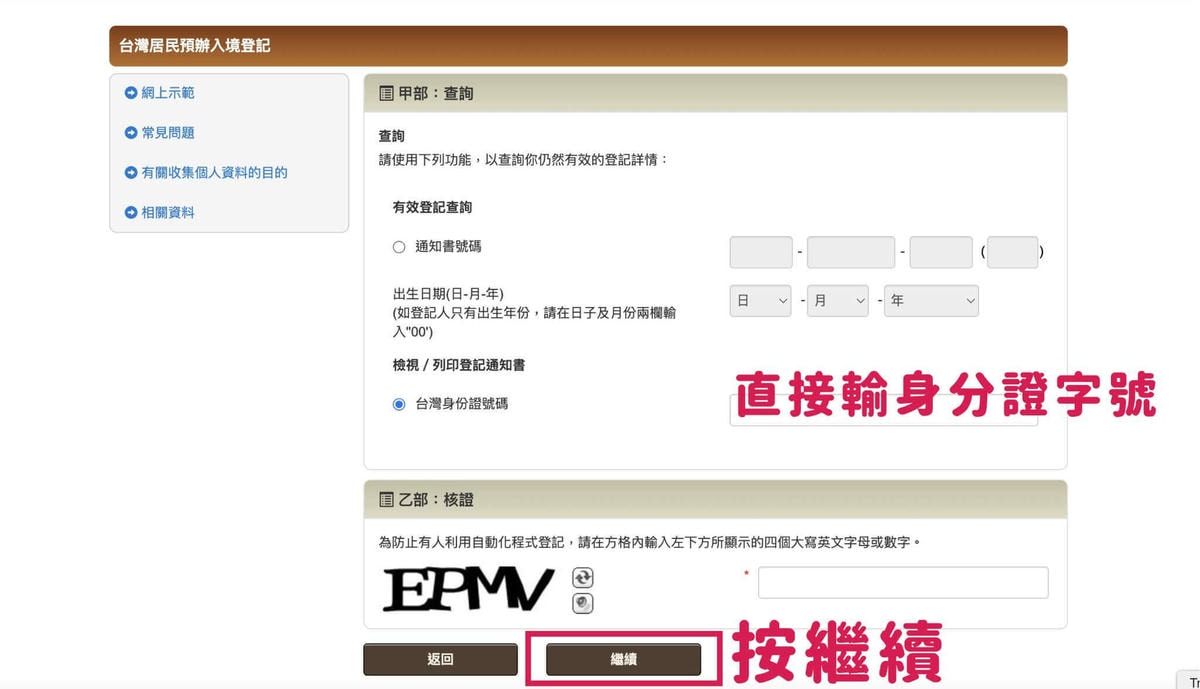This screenshot has width=1200, height=689.
Task: Focus the first notification number field
Action: [761, 252]
